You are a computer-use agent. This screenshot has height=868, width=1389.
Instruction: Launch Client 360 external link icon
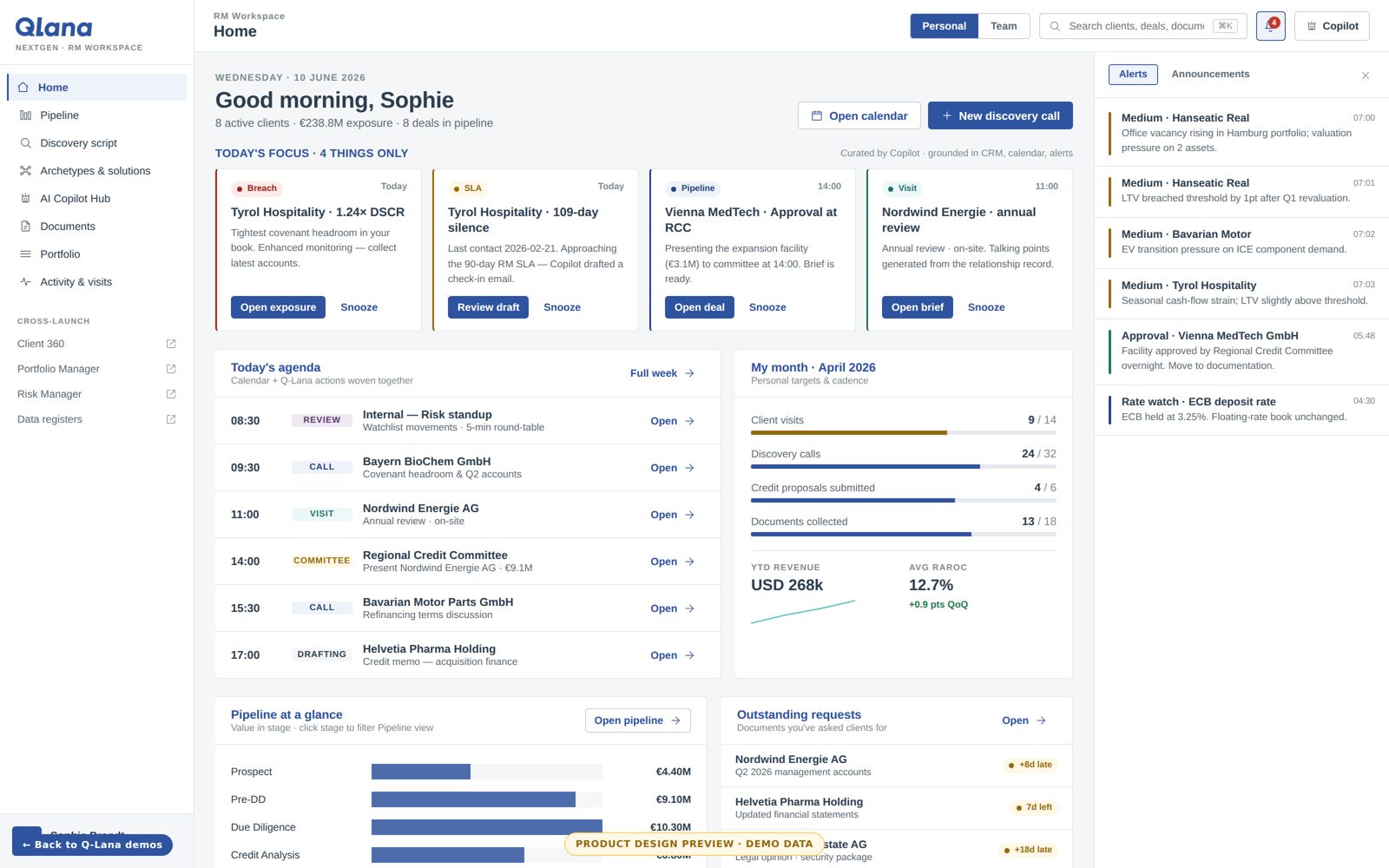(x=171, y=344)
